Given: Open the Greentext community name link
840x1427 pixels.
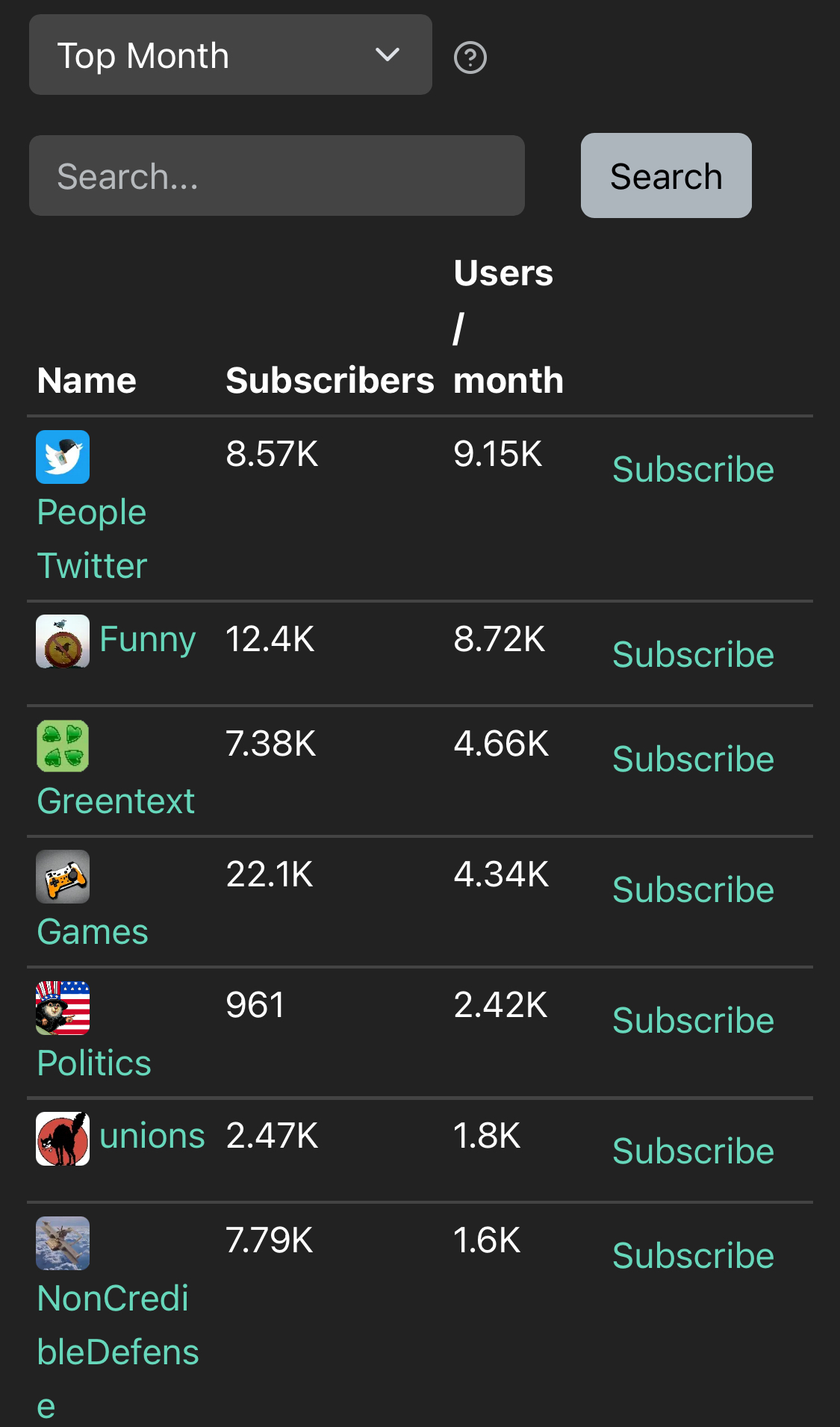Looking at the screenshot, I should coord(116,801).
